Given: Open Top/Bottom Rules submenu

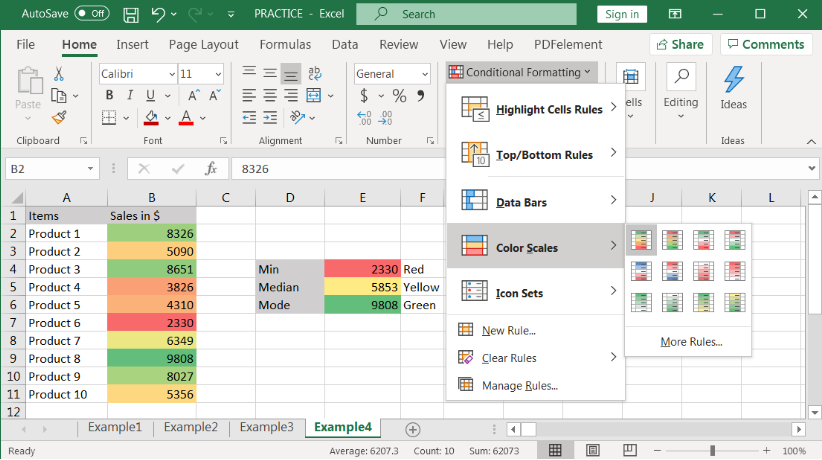Looking at the screenshot, I should [x=535, y=154].
